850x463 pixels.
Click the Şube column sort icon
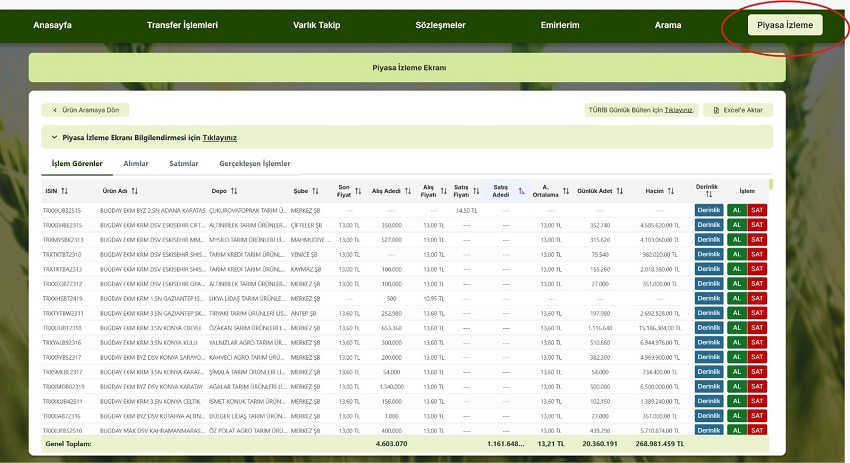coord(314,190)
